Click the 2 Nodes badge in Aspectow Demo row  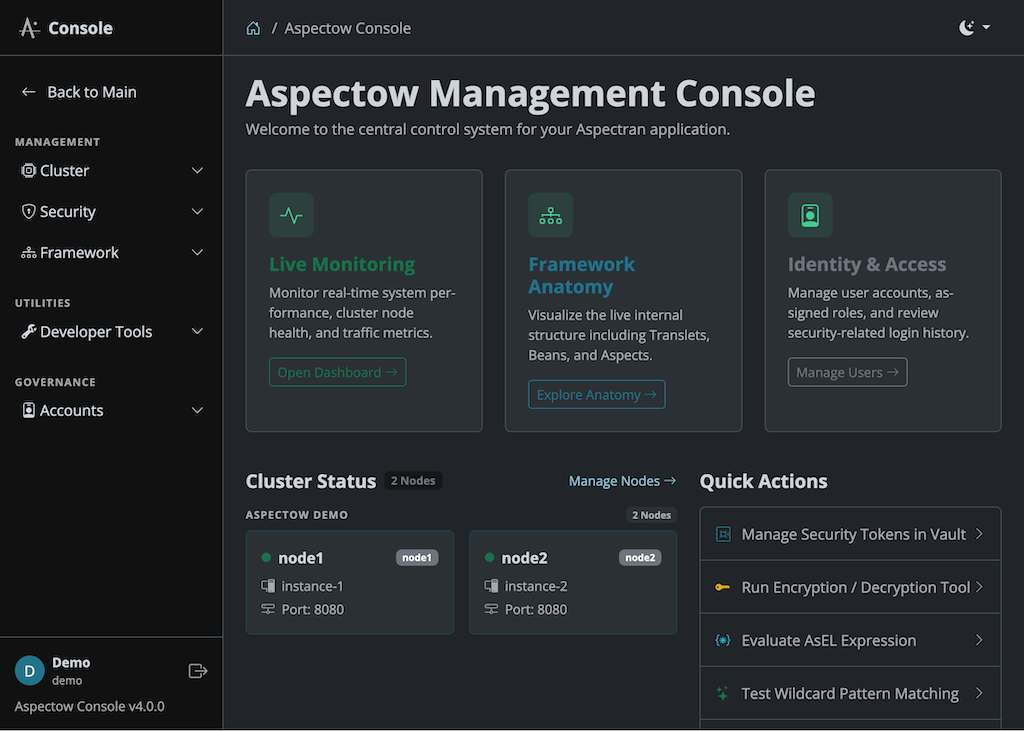pos(651,515)
